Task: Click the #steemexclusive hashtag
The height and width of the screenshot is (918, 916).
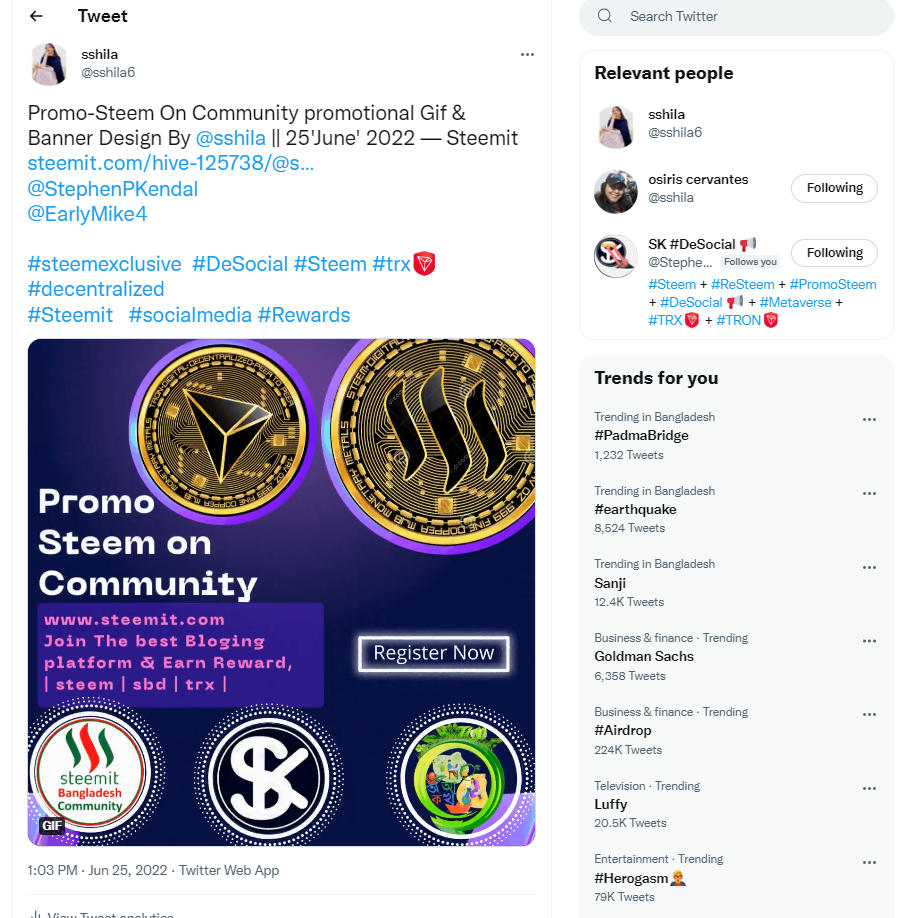Action: pos(104,264)
